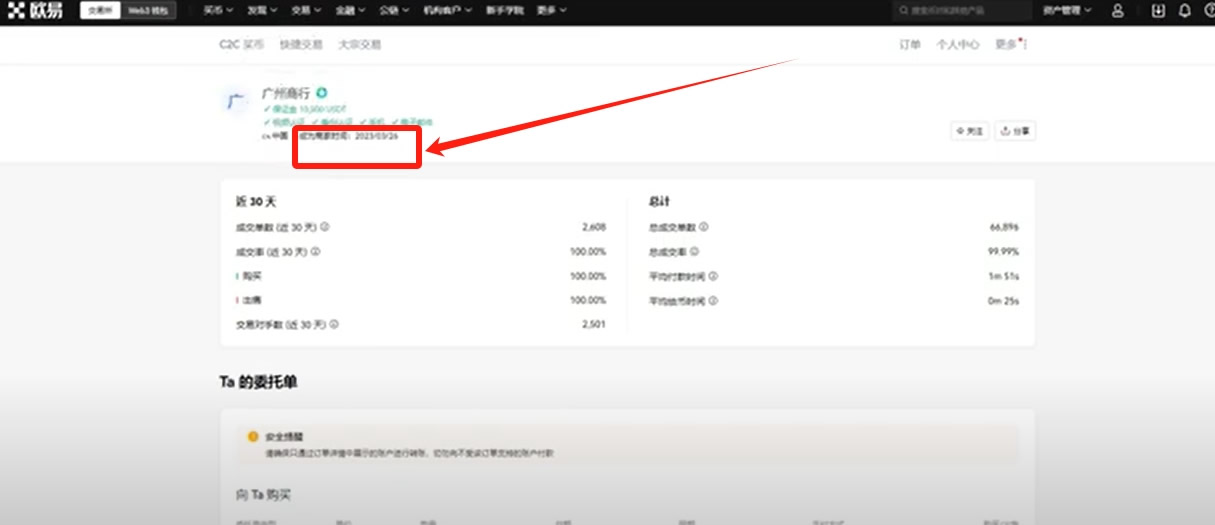Open the user profile icon in header

point(1118,11)
